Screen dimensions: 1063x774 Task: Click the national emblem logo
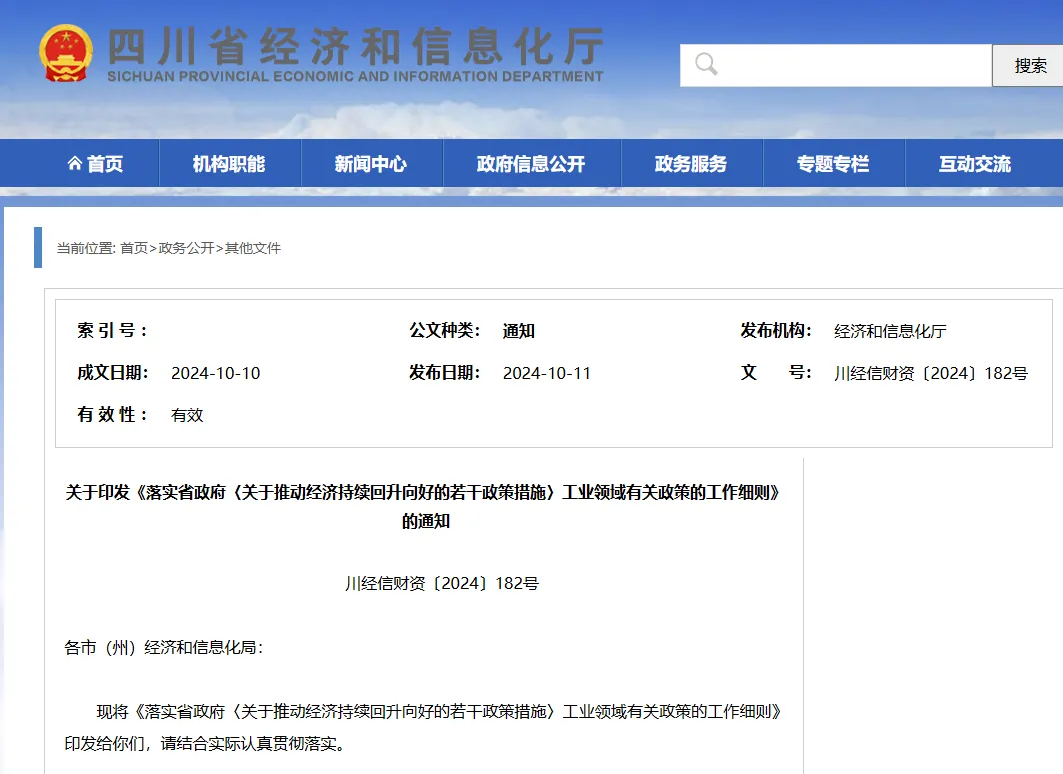[x=67, y=53]
